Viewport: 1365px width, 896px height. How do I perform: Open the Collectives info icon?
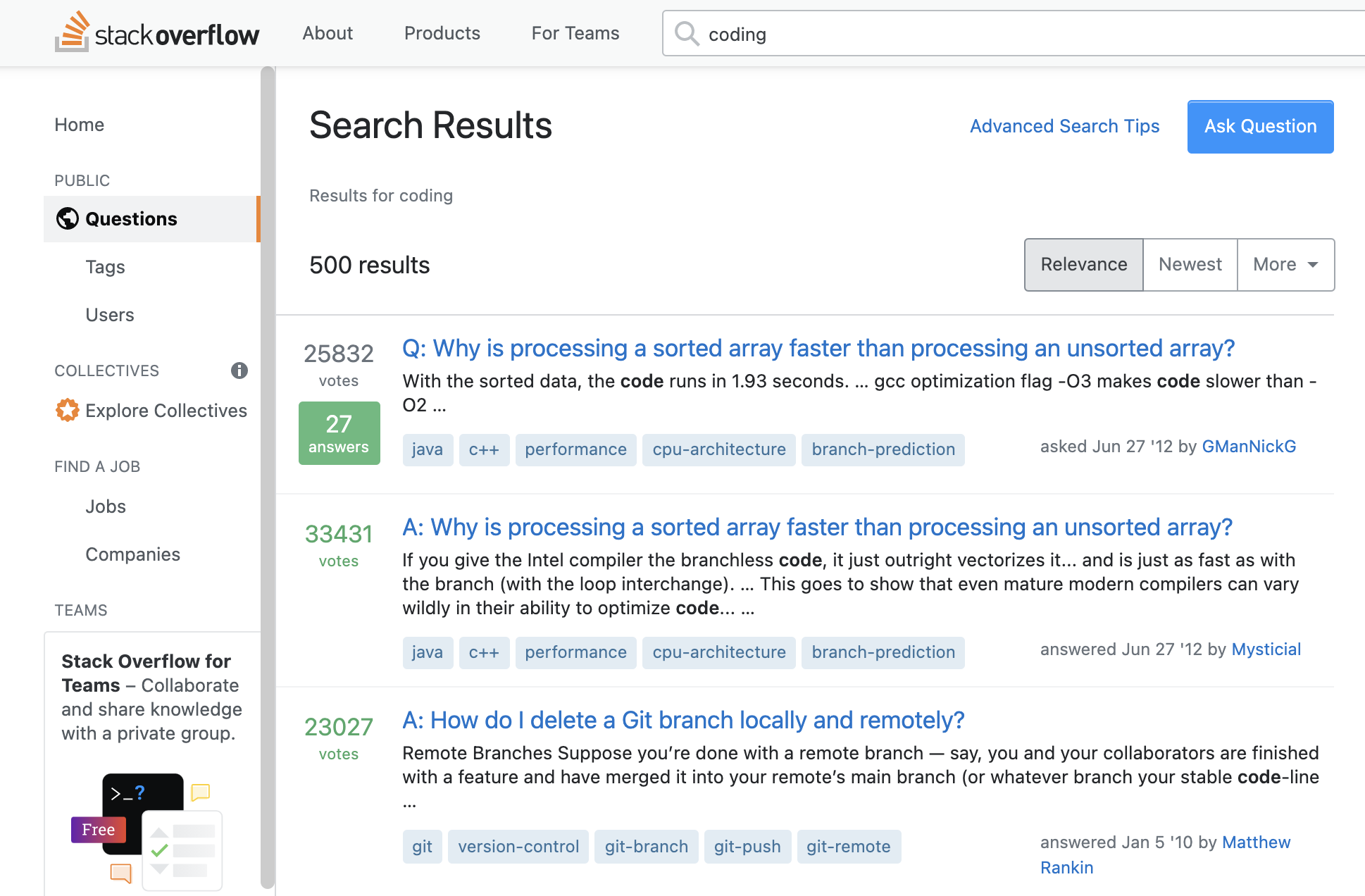point(239,371)
